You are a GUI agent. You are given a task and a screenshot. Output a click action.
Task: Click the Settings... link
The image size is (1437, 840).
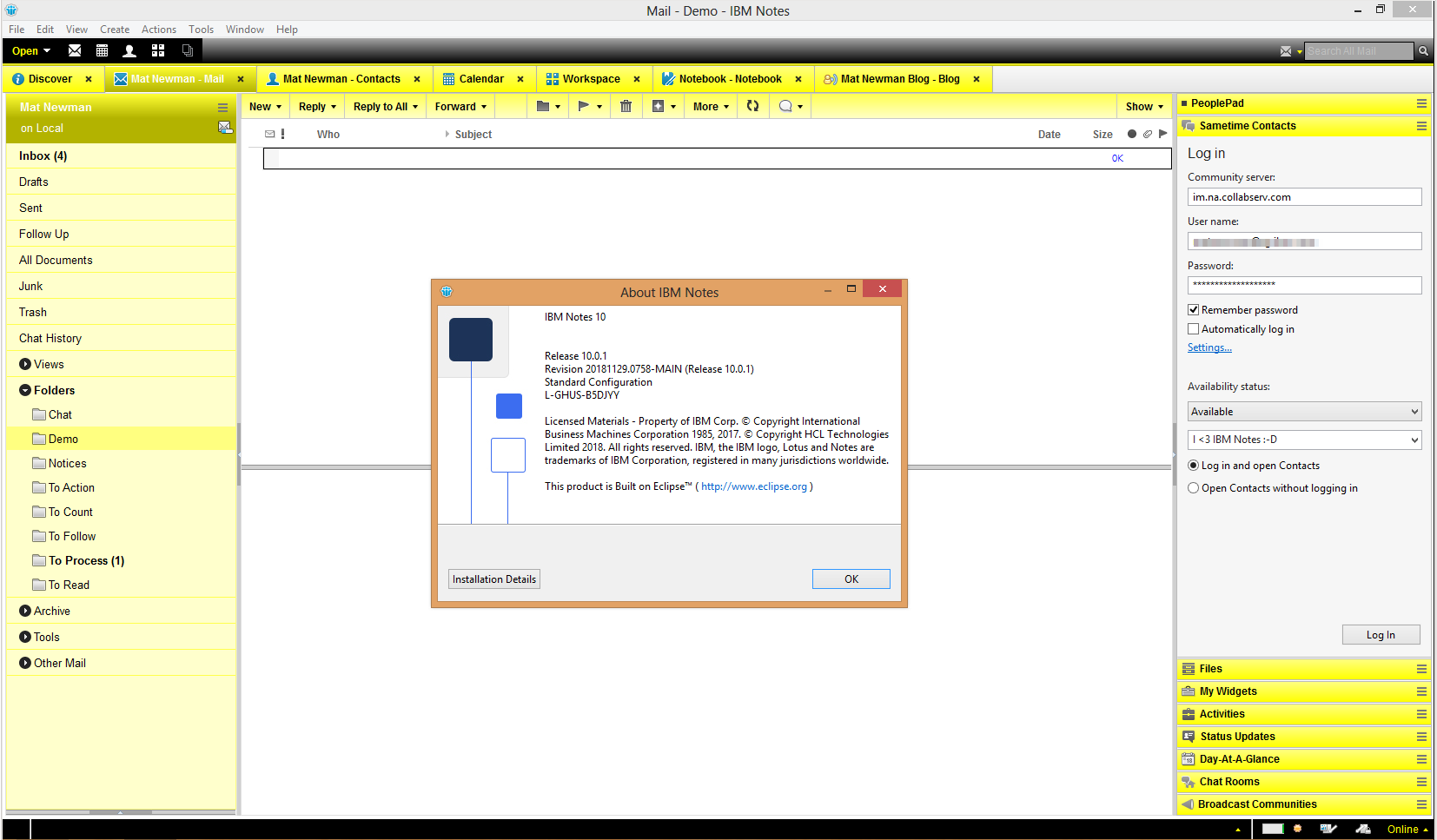point(1209,347)
